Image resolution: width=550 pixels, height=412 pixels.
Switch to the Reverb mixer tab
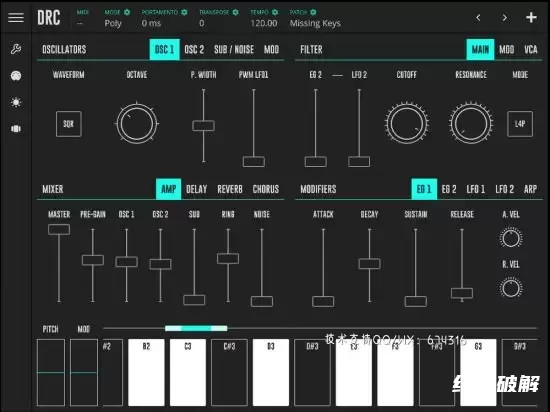(230, 189)
